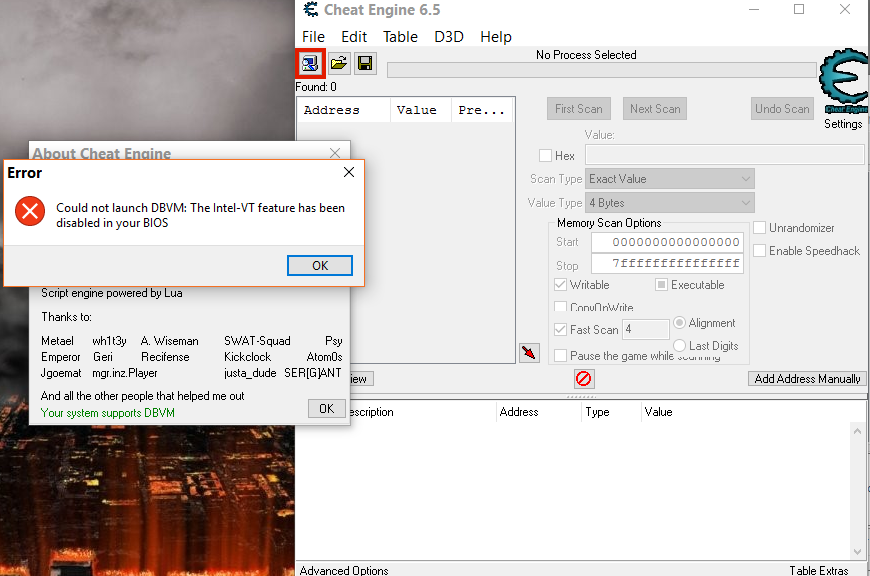Click the Address column header in results
The width and height of the screenshot is (870, 576).
344,110
